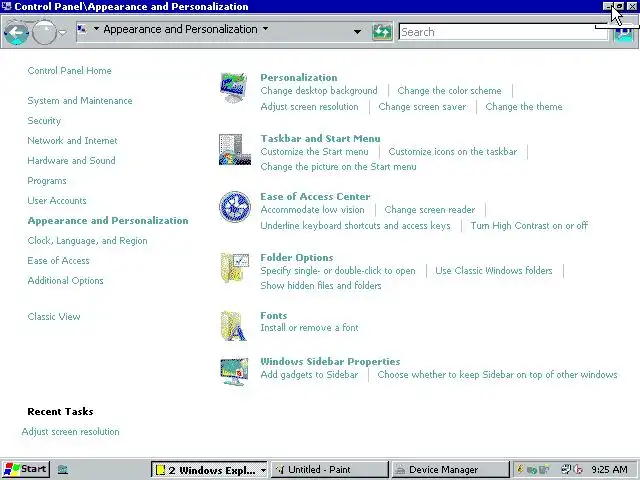640x480 pixels.
Task: Open System and Maintenance in sidebar
Action: point(80,100)
